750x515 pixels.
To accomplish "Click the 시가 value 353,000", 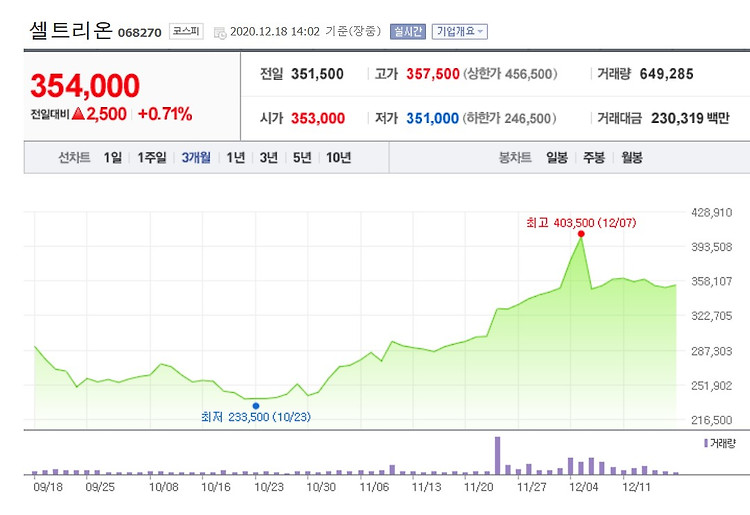I will pos(318,118).
